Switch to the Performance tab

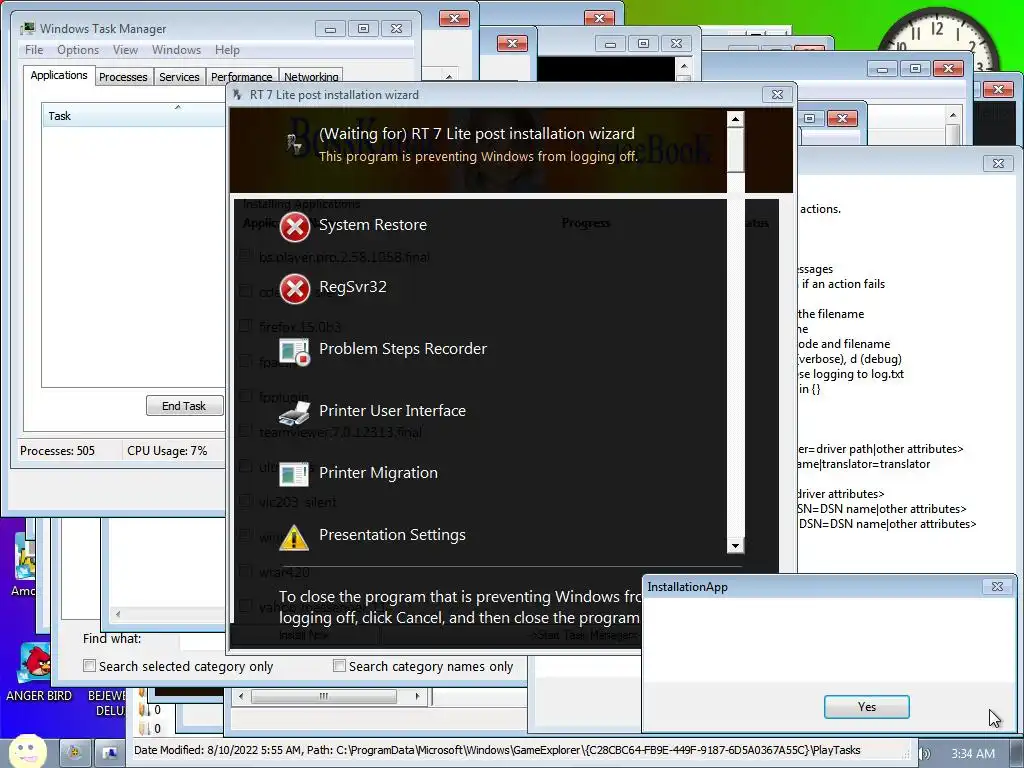[241, 76]
